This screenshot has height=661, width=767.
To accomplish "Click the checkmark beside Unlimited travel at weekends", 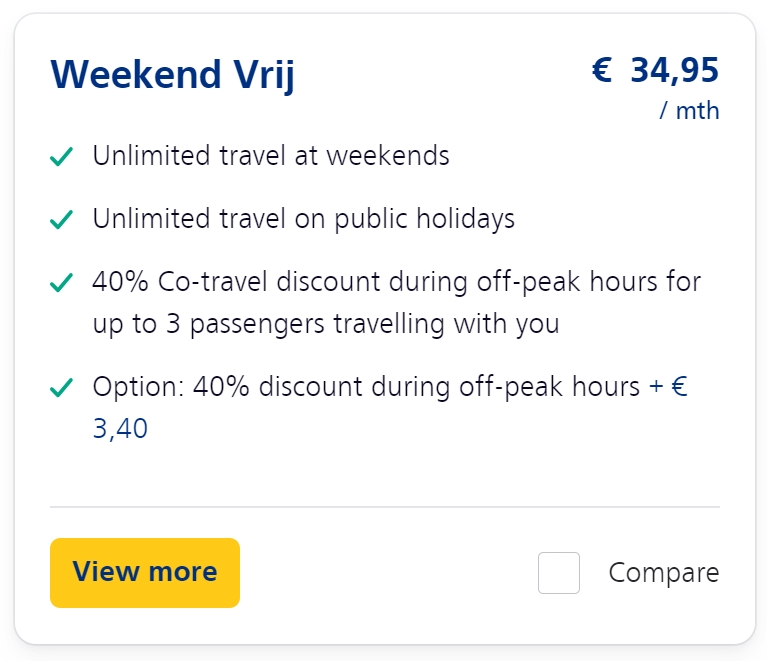I will (x=62, y=157).
